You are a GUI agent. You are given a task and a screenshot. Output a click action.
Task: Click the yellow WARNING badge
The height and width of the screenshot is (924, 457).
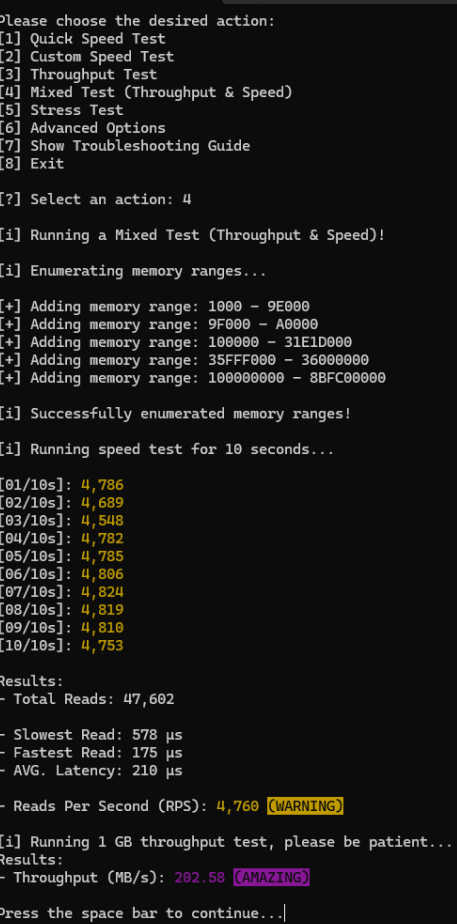305,806
